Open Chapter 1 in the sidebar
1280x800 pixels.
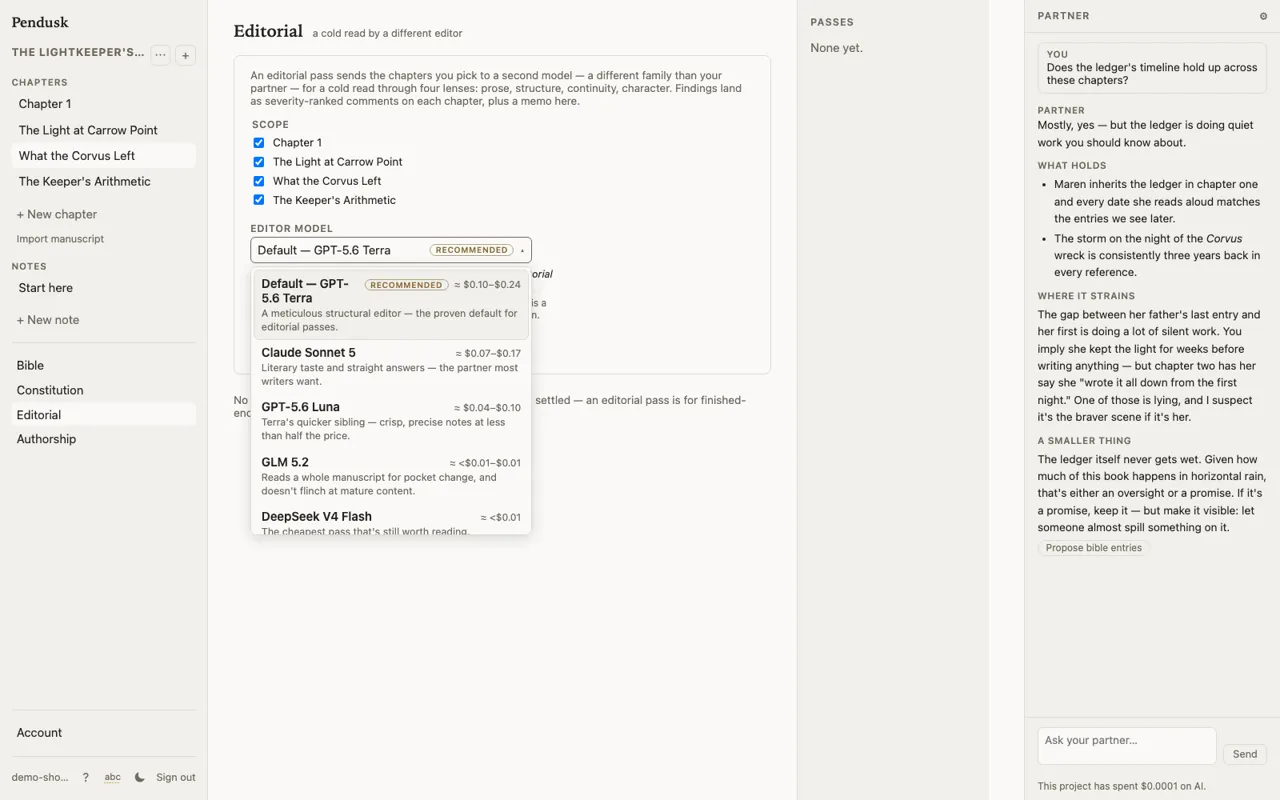point(104,104)
